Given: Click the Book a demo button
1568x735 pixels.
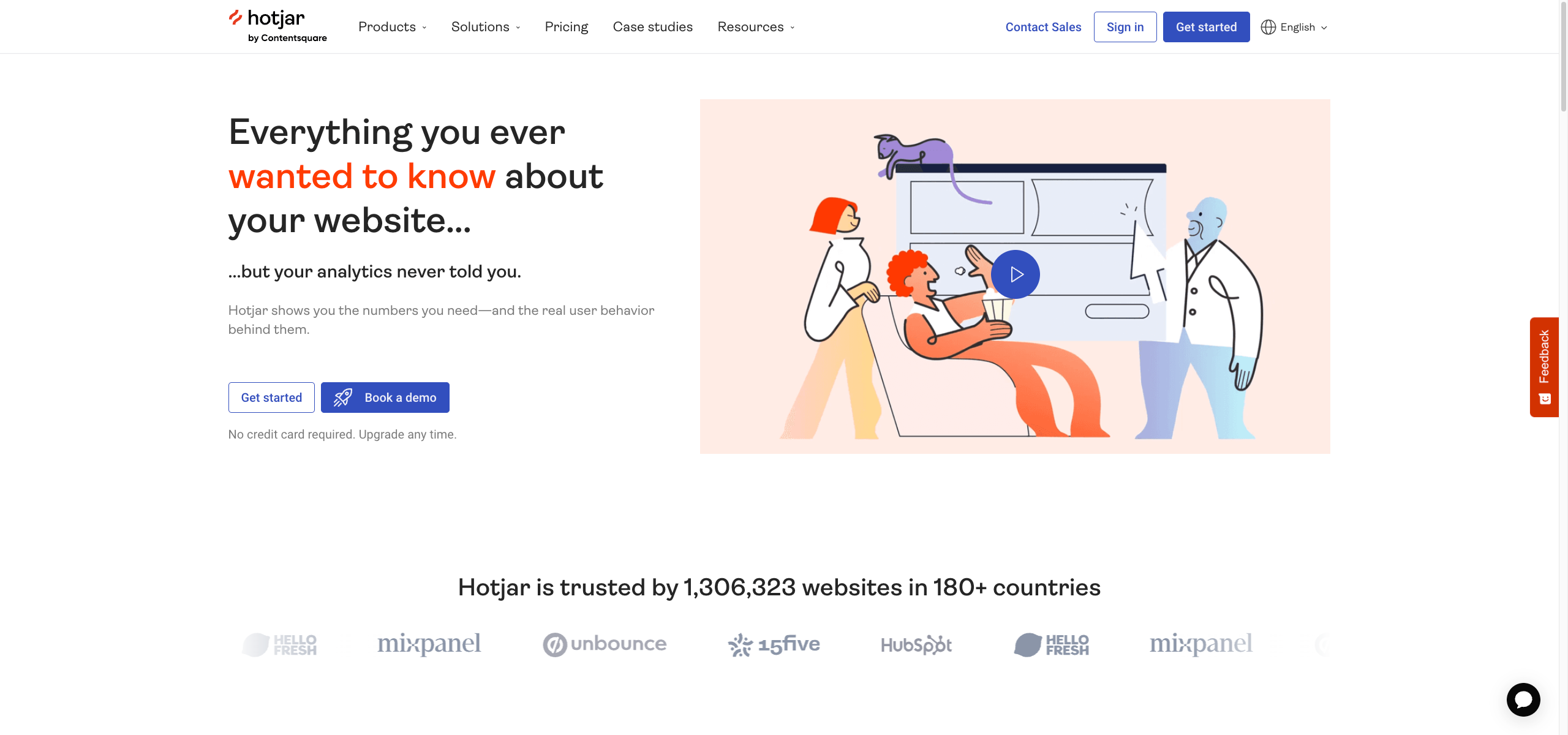Looking at the screenshot, I should [x=385, y=398].
